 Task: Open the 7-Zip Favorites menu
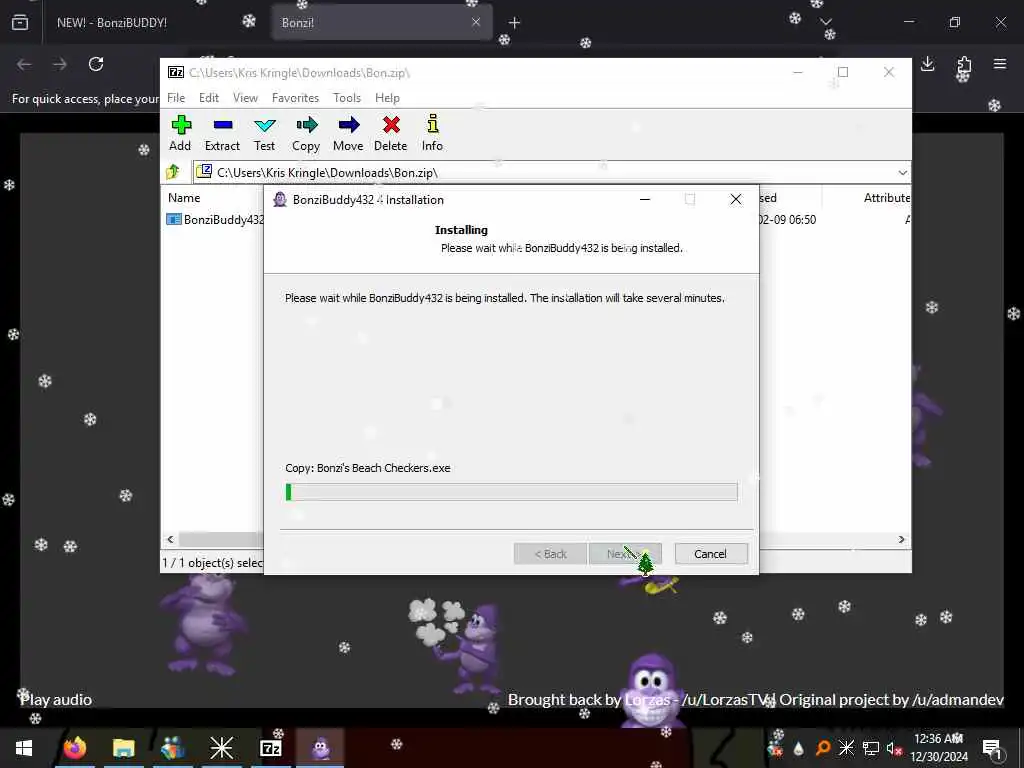(295, 97)
